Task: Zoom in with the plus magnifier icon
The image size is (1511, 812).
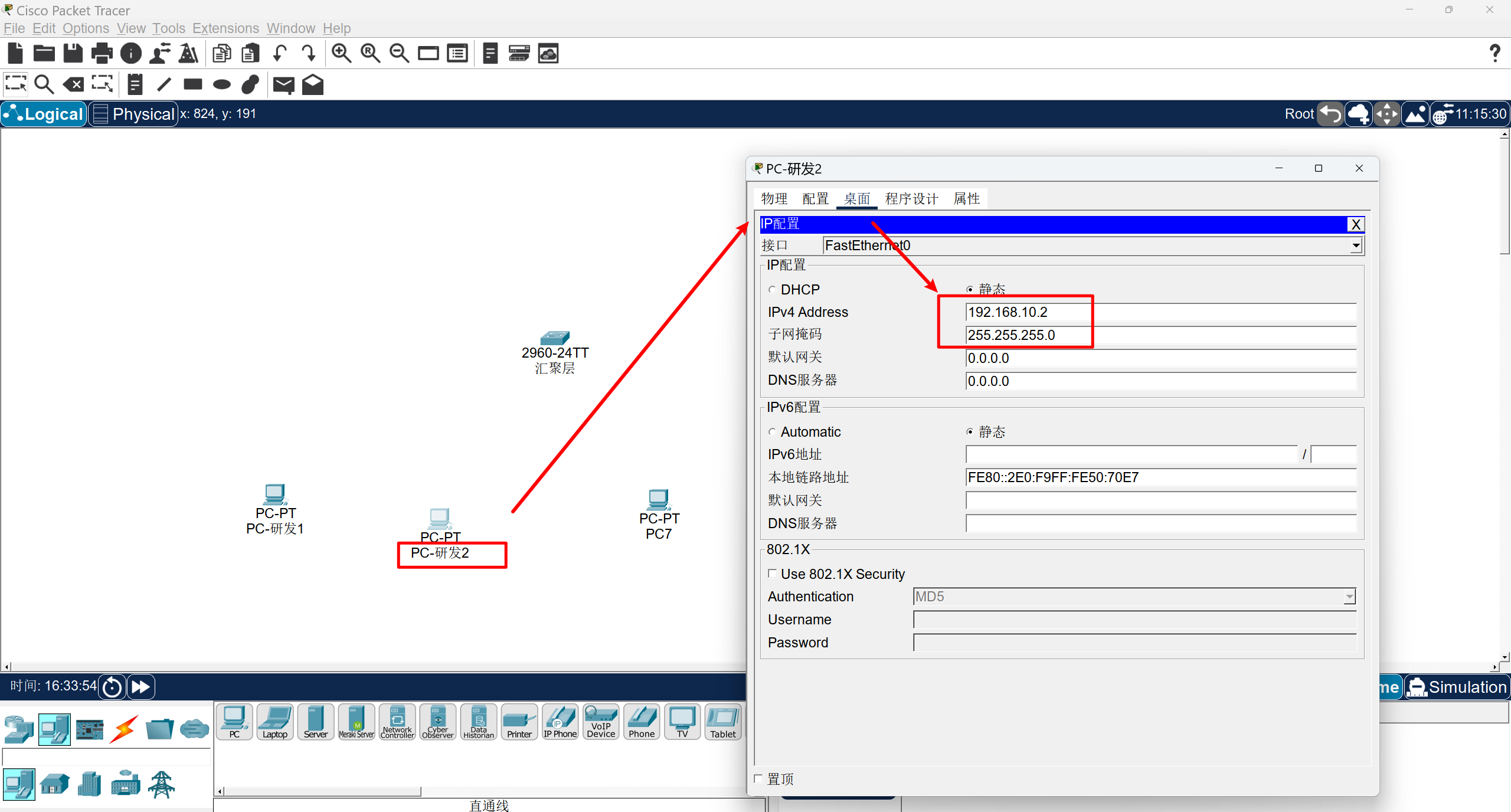Action: (x=342, y=54)
